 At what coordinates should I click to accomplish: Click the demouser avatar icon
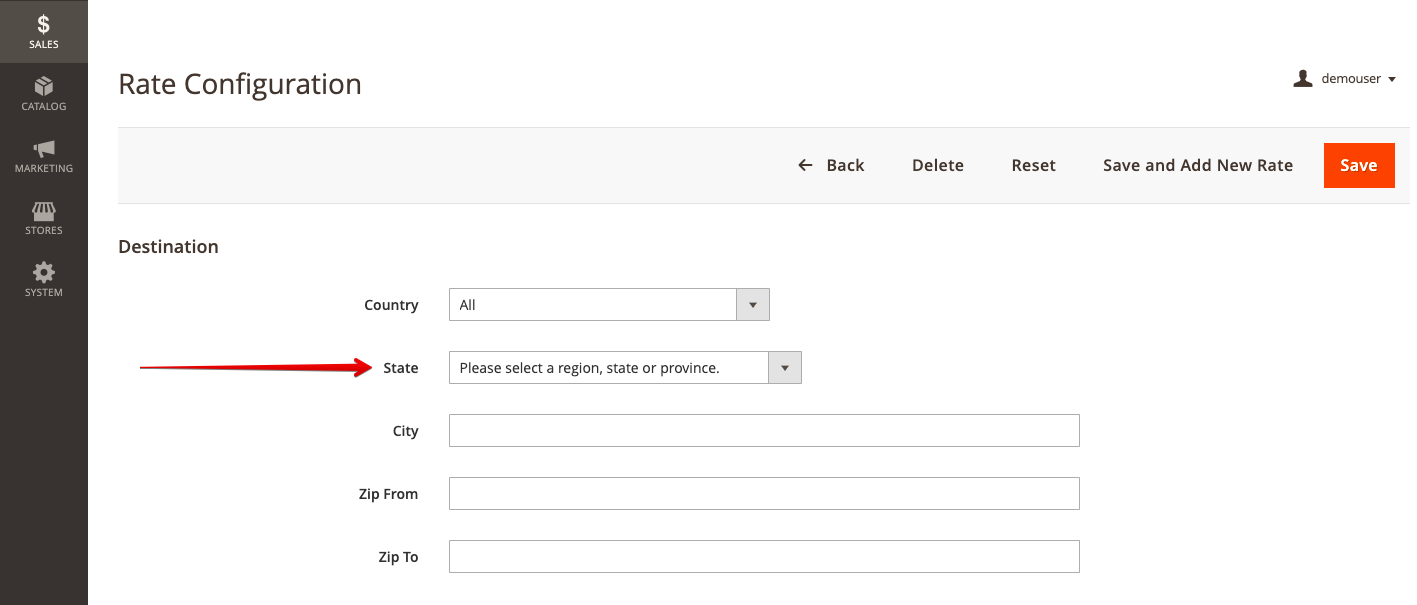tap(1302, 78)
